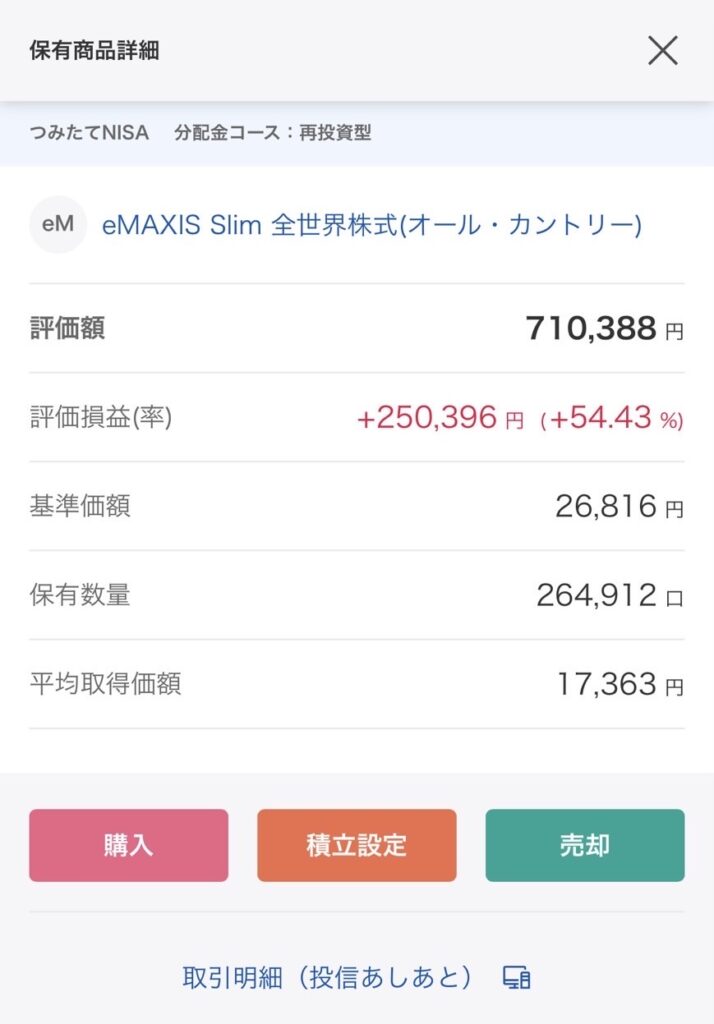Open 取引明細（投信あしあと） link
The image size is (714, 1024).
[x=328, y=977]
